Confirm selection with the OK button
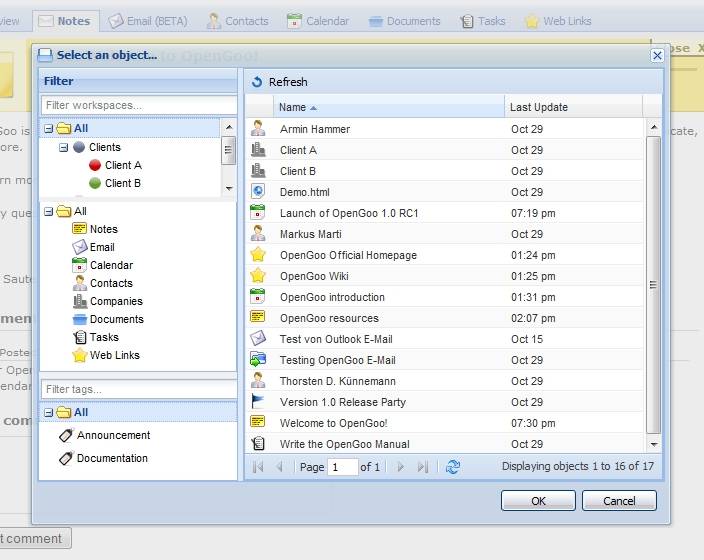This screenshot has width=704, height=560. click(538, 500)
